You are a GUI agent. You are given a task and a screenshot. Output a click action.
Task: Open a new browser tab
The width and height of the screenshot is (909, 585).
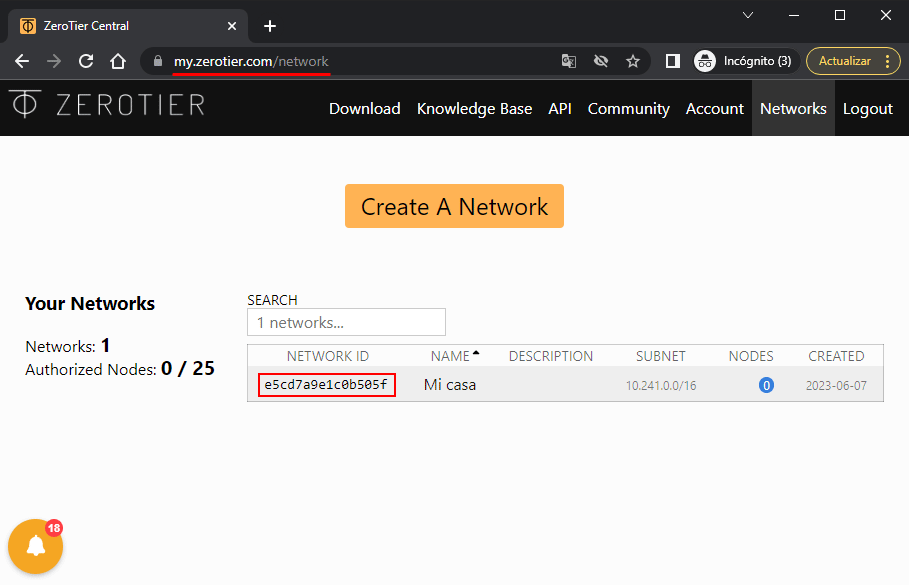click(269, 26)
